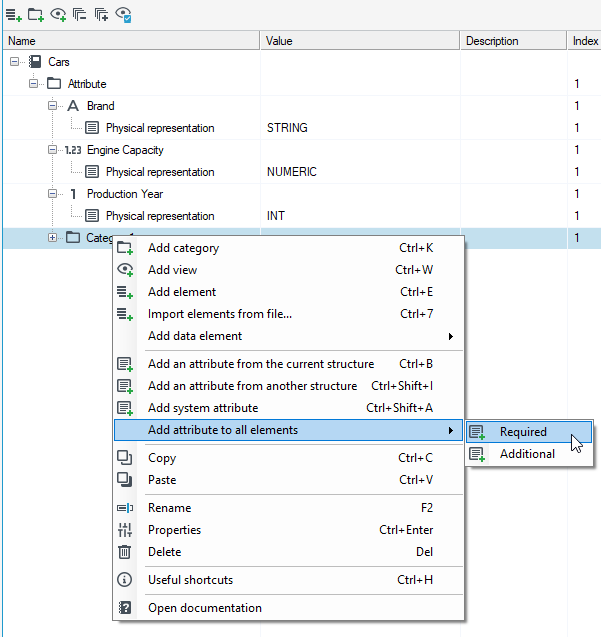Click Brand's Physical representation icon
Viewport: 601px width, 637px height.
pos(92,128)
